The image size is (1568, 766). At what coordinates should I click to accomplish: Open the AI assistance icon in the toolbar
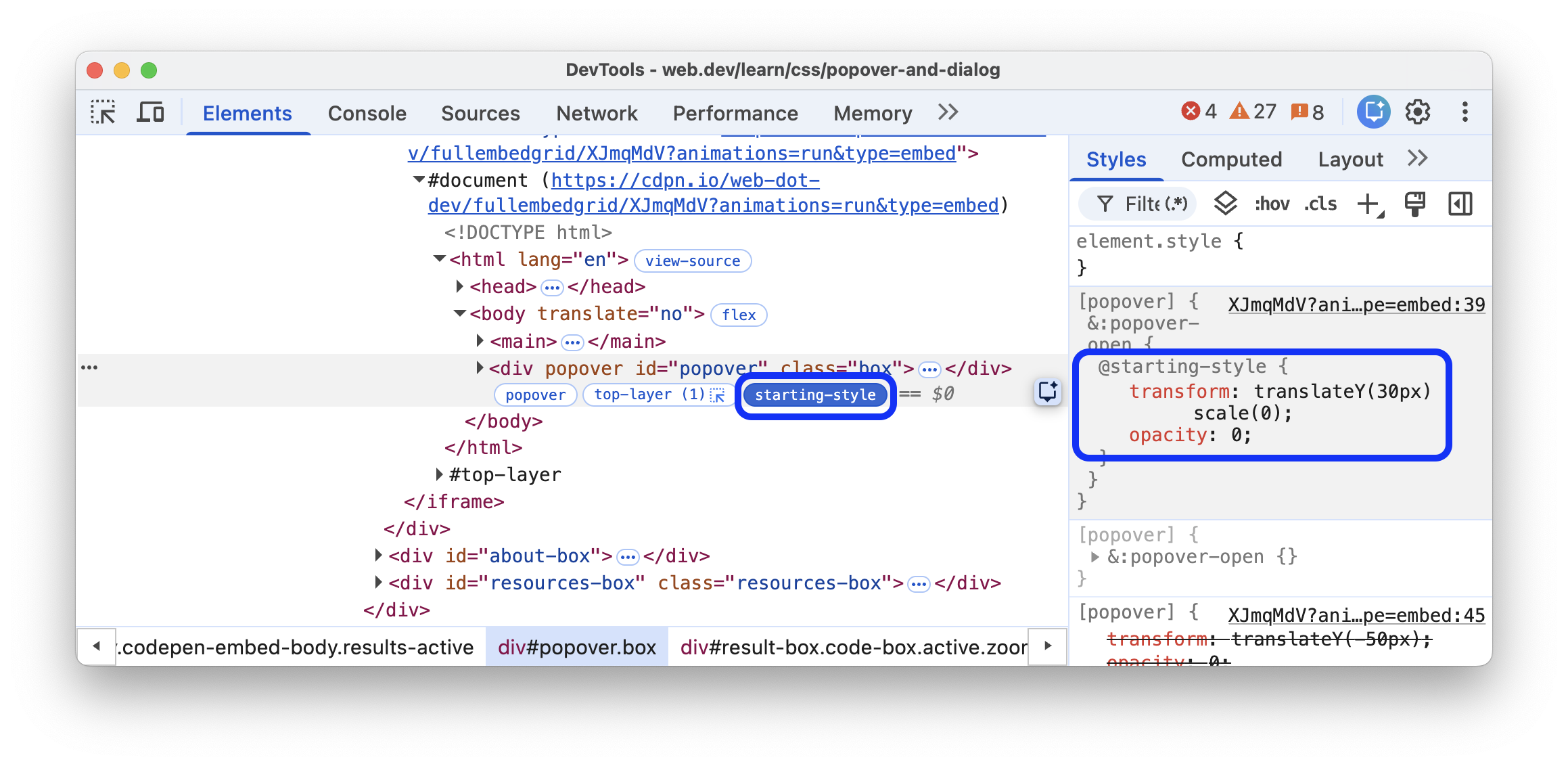(x=1373, y=112)
